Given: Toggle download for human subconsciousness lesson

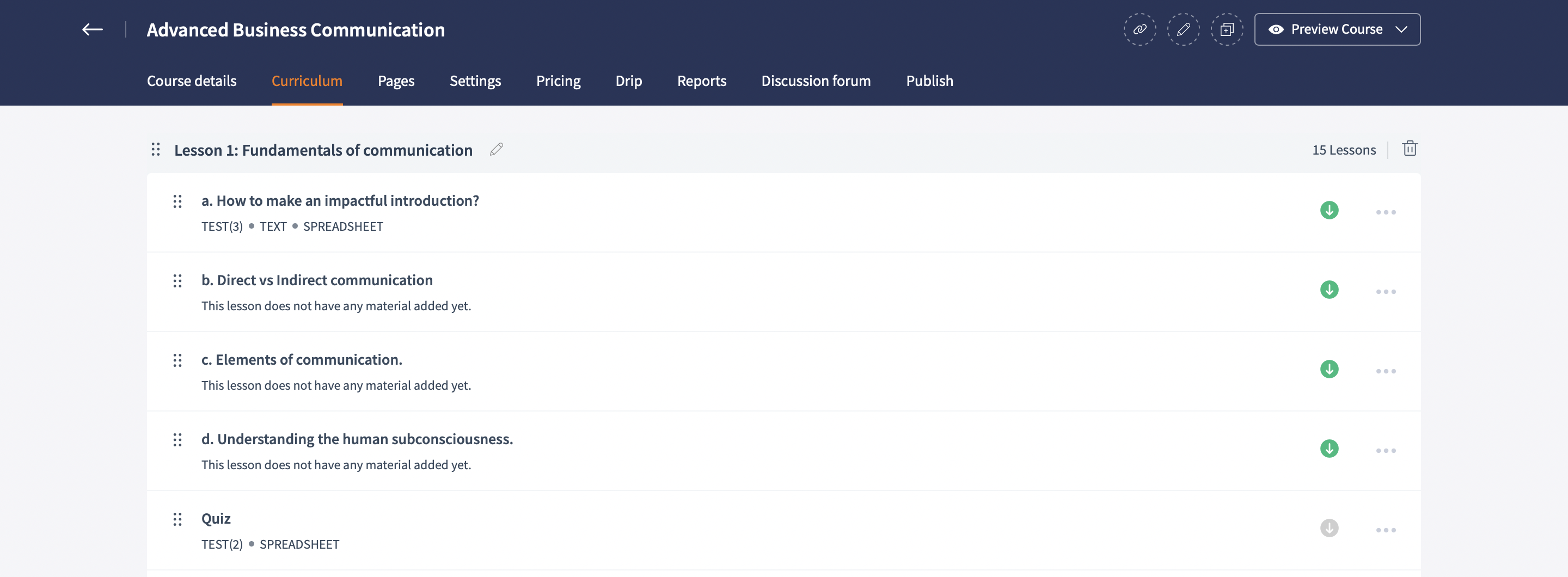Looking at the screenshot, I should pos(1330,449).
